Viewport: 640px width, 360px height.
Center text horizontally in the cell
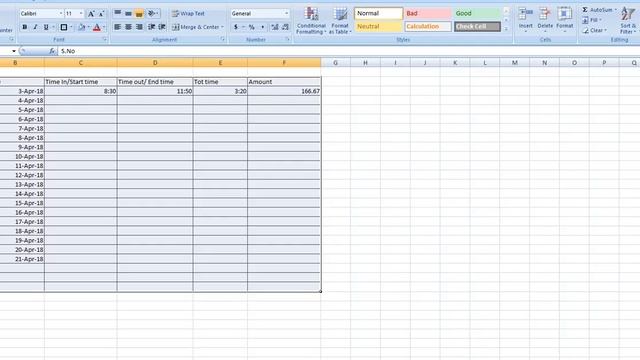[x=128, y=27]
